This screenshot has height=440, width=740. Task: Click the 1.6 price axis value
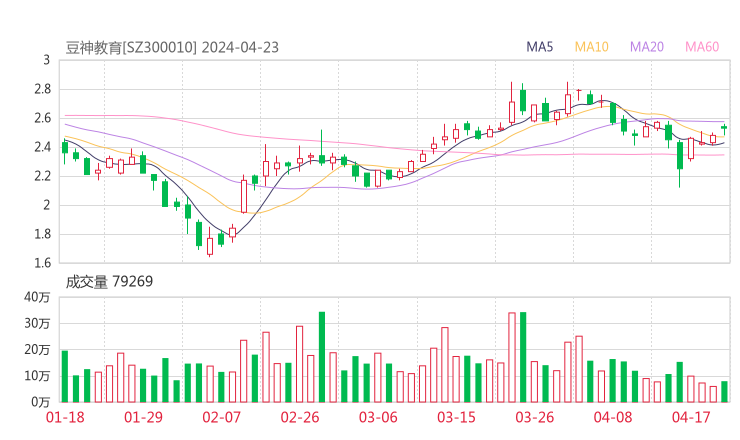point(42,263)
